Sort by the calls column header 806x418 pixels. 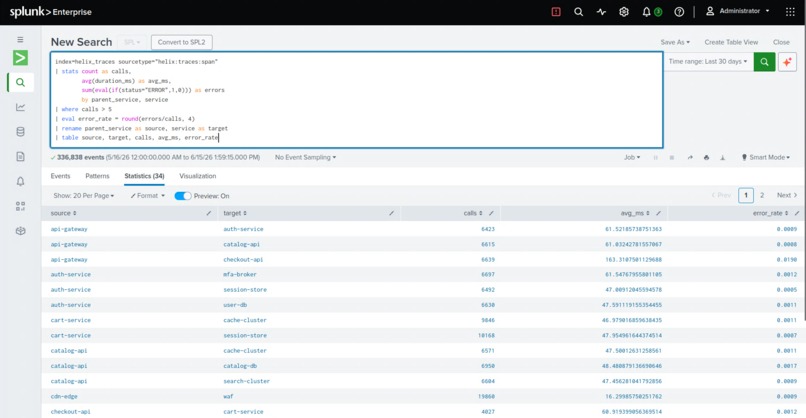(x=473, y=213)
